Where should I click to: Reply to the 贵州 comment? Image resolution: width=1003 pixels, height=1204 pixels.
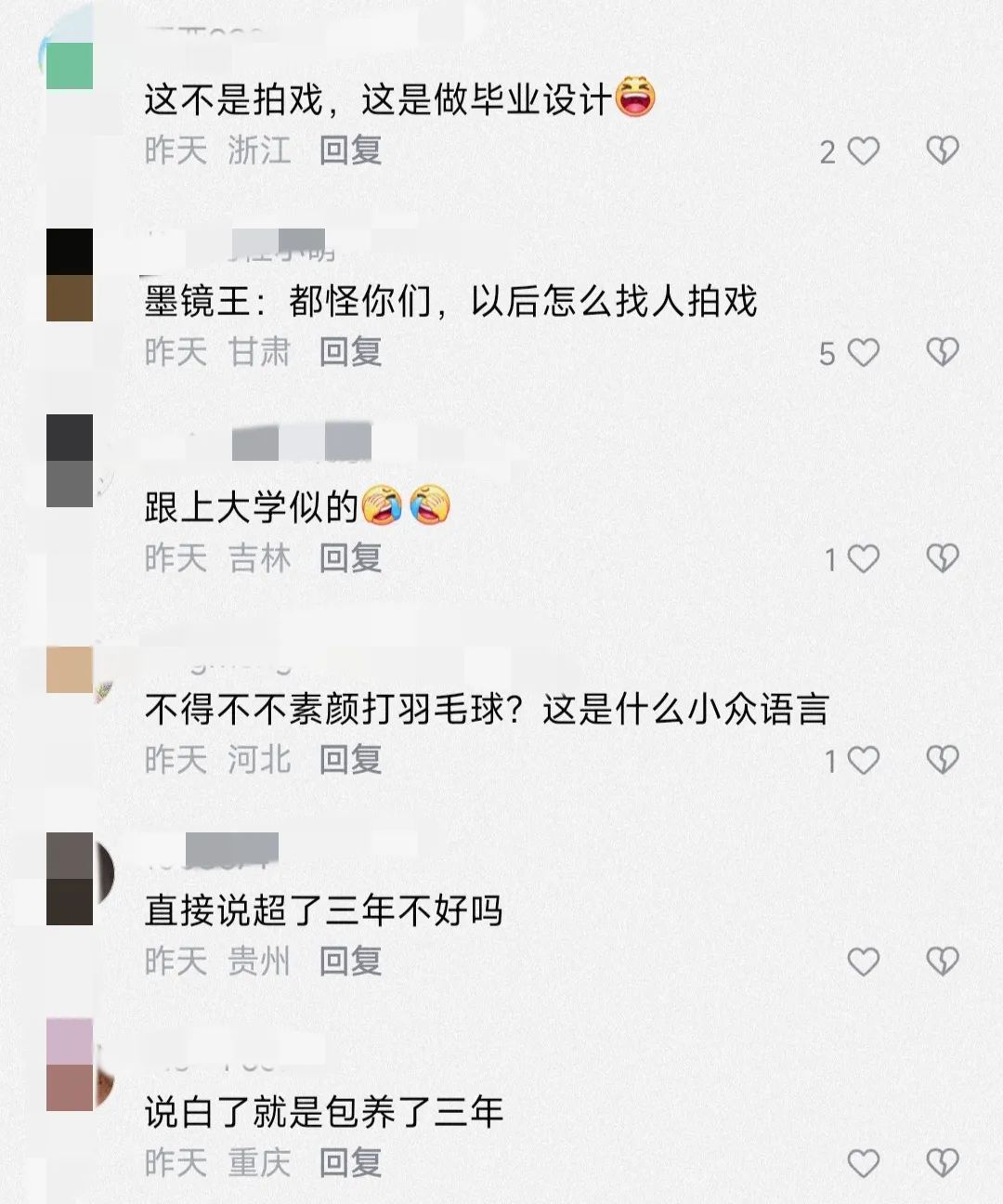pos(350,962)
